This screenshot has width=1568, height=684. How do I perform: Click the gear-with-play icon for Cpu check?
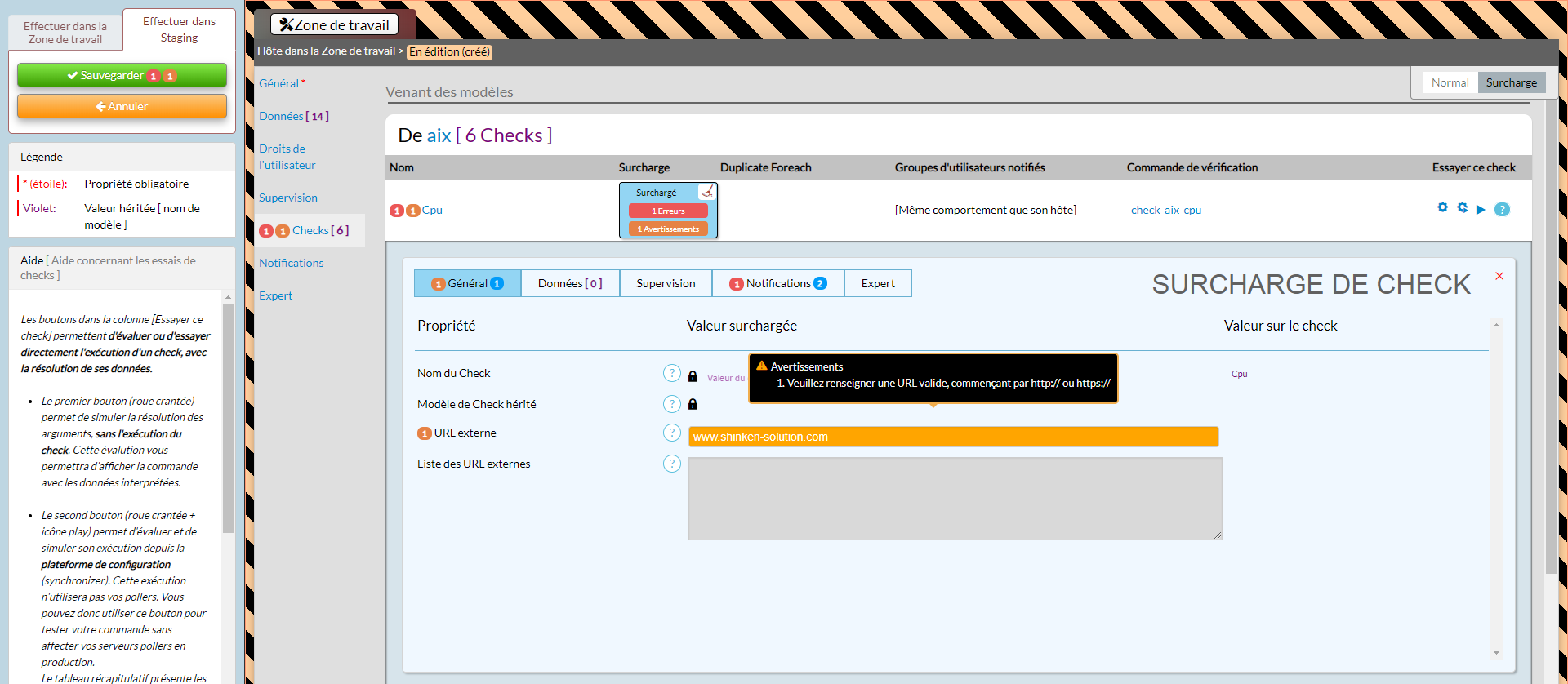1462,207
